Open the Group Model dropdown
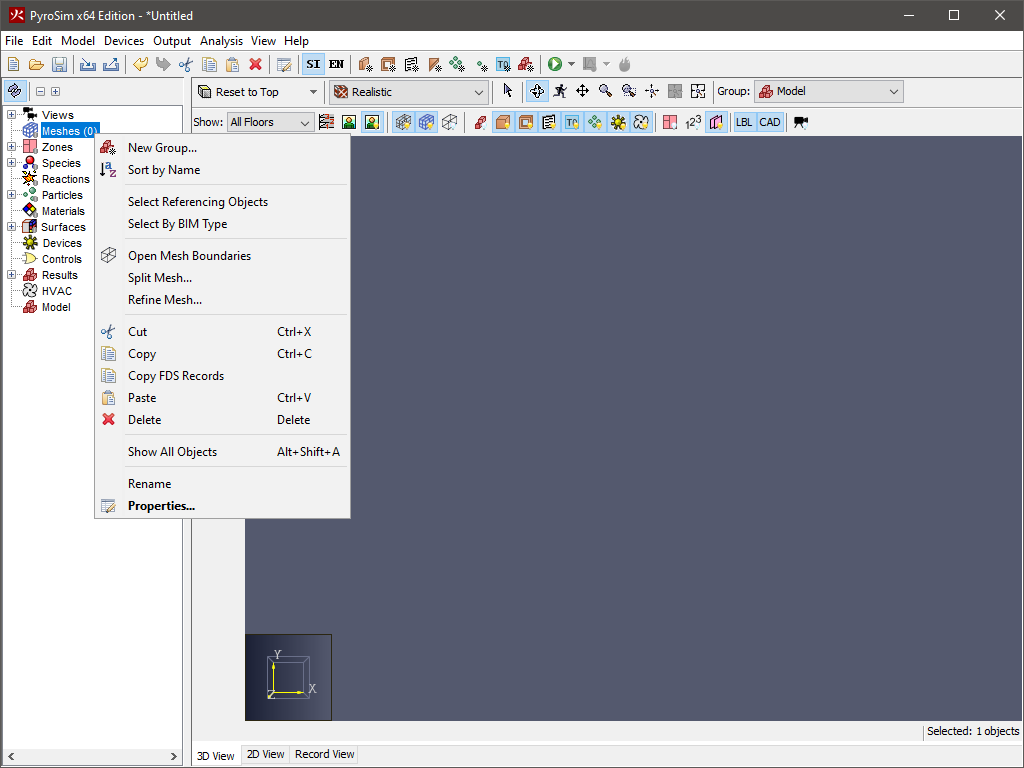This screenshot has height=768, width=1024. click(x=829, y=91)
